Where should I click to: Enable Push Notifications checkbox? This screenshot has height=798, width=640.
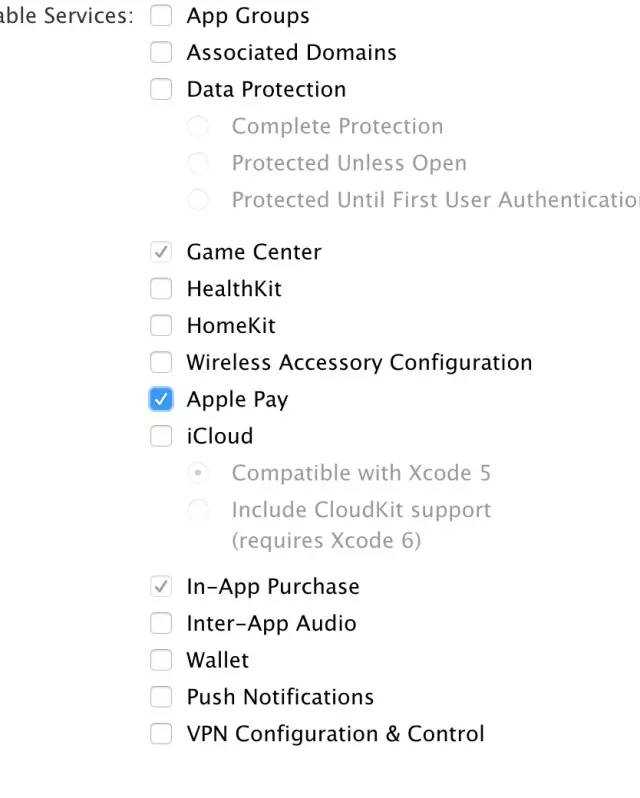161,697
